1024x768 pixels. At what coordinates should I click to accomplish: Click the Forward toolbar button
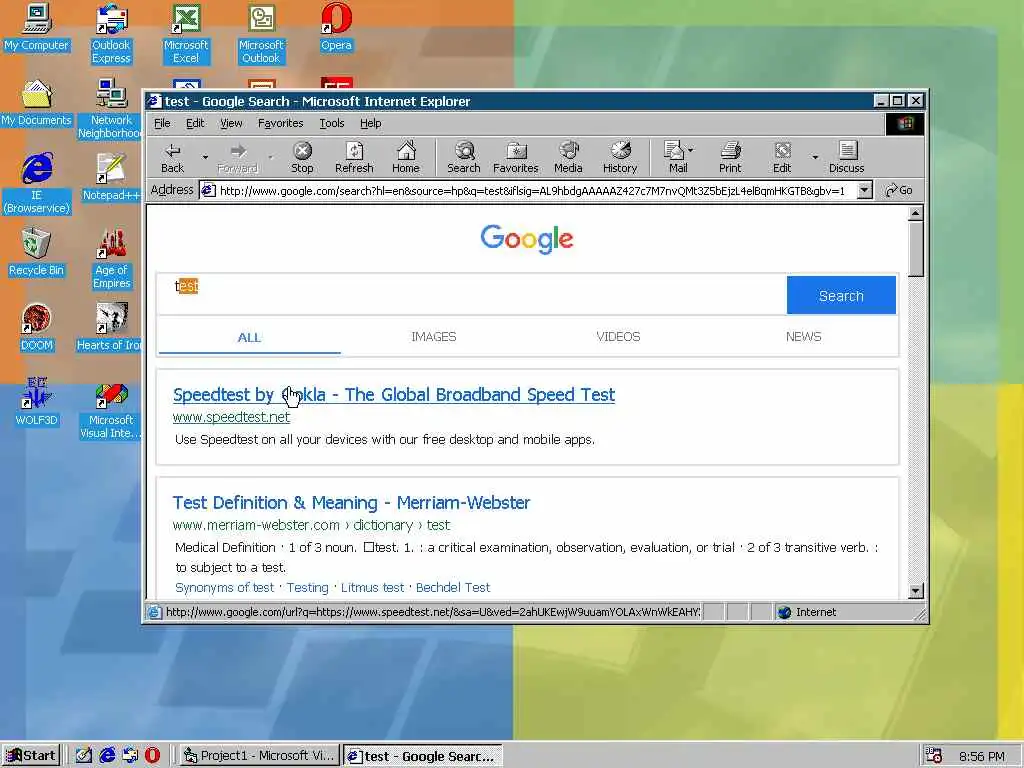pyautogui.click(x=238, y=158)
